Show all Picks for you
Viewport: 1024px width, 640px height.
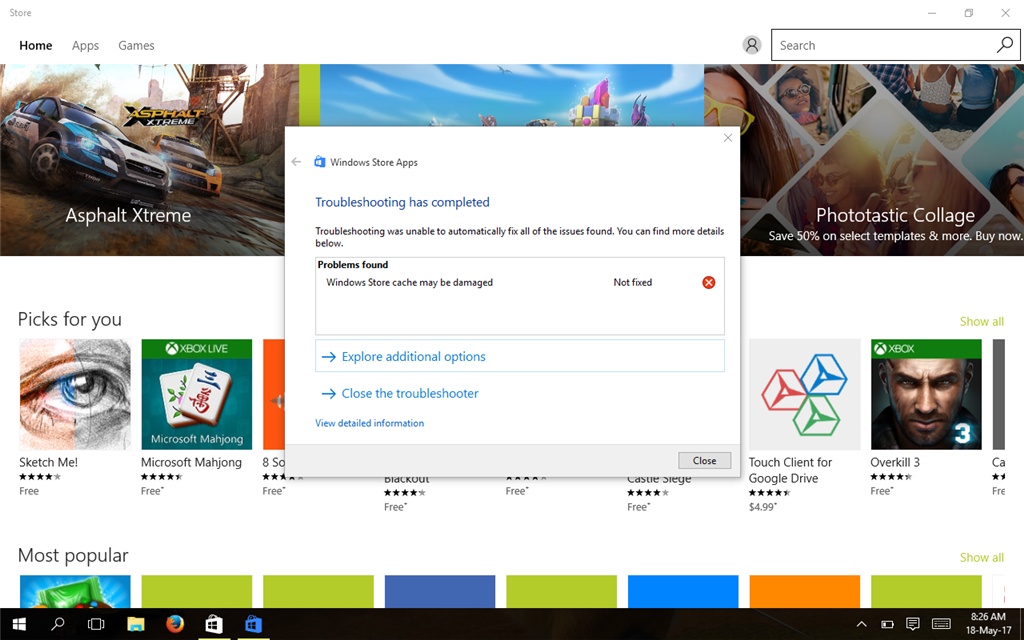(982, 321)
